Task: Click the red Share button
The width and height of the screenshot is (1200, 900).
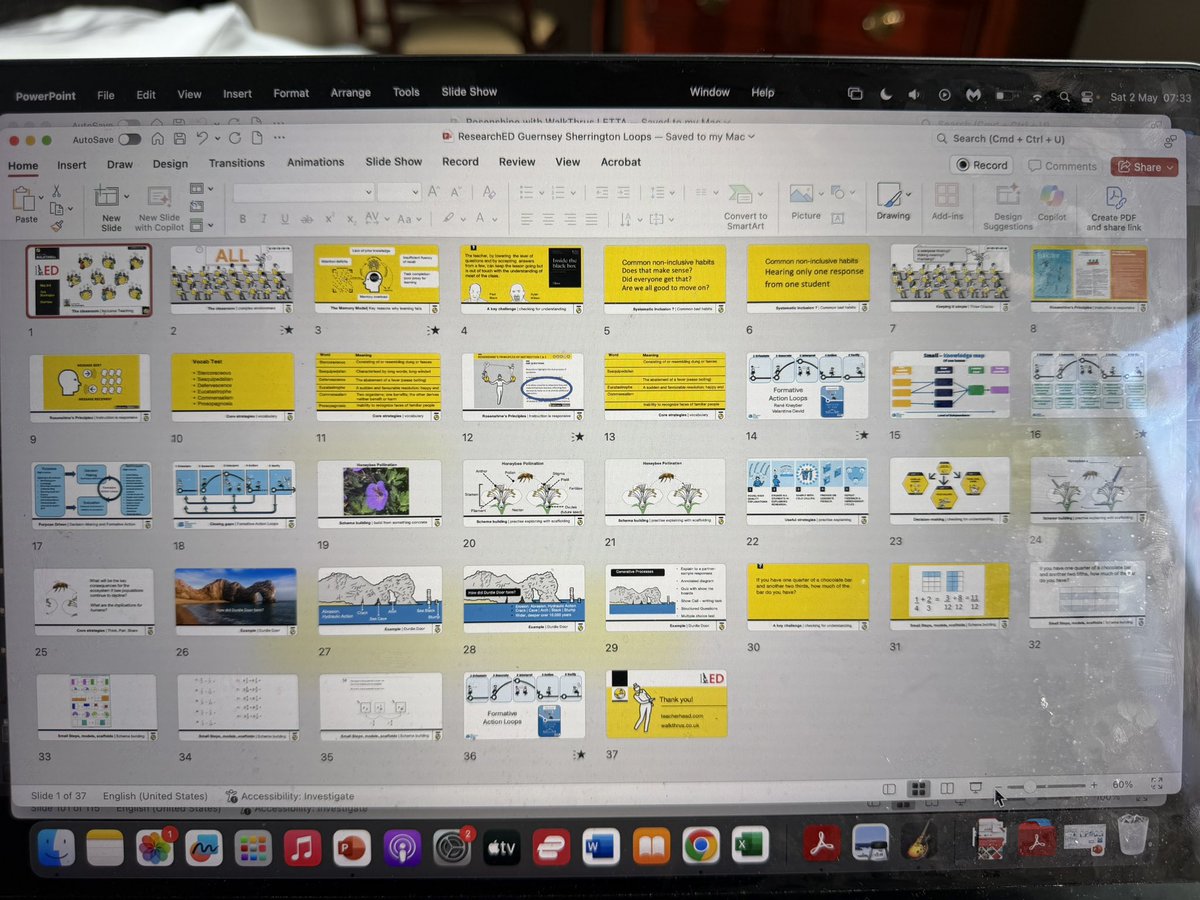Action: click(x=1142, y=167)
